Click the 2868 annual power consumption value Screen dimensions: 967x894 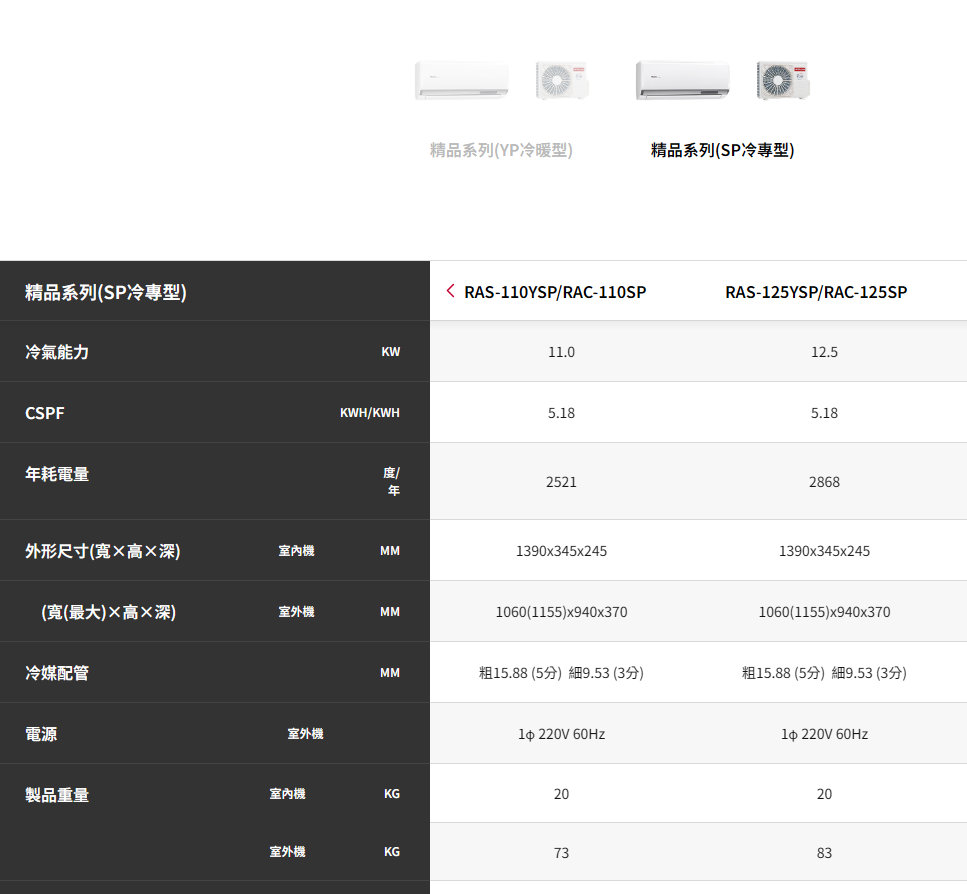coord(824,482)
